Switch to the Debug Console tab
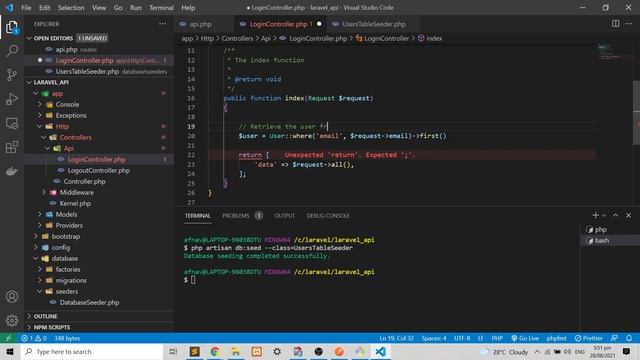Image resolution: width=640 pixels, height=360 pixels. (328, 216)
